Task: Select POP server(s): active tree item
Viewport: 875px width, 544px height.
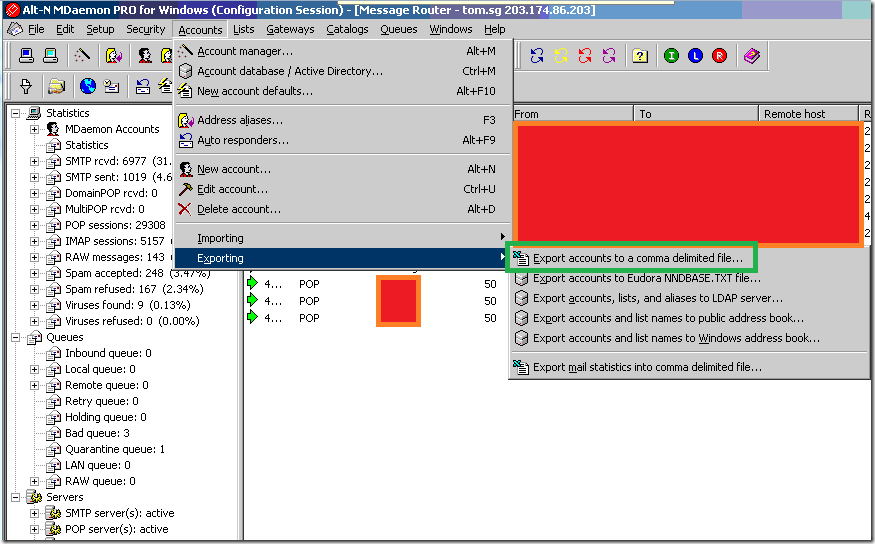Action: click(x=117, y=529)
